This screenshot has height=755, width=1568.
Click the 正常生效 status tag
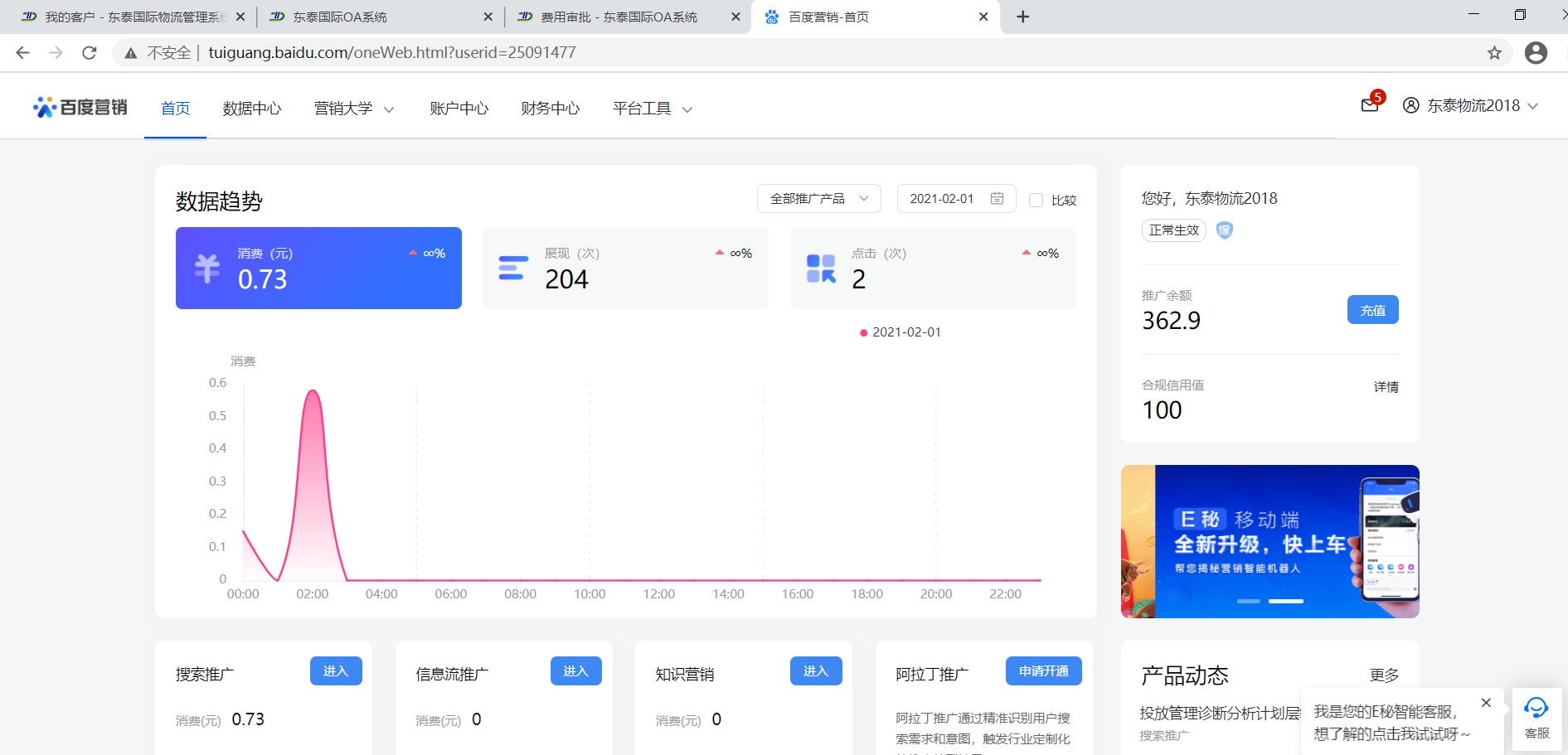click(1173, 230)
